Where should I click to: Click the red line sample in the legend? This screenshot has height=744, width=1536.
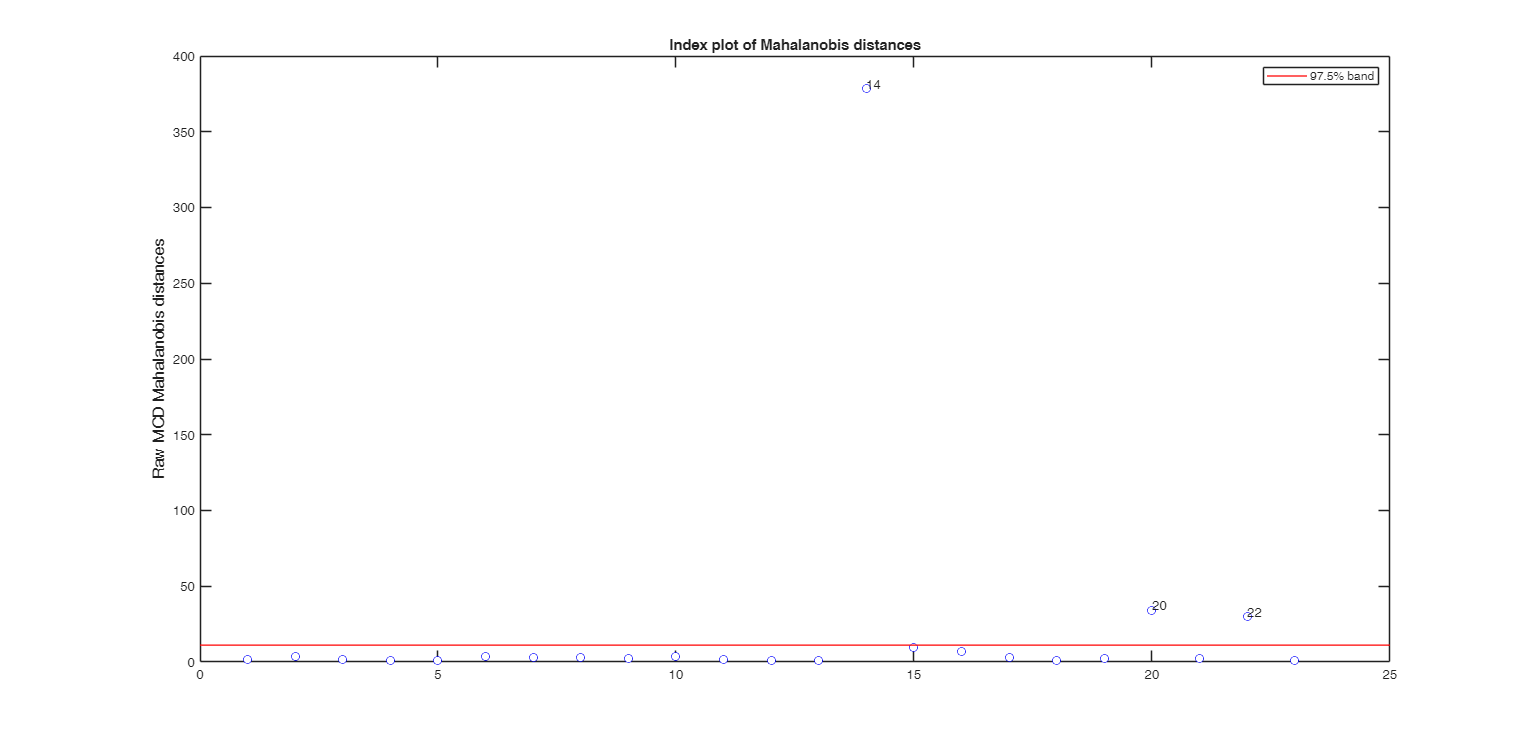pyautogui.click(x=1287, y=75)
